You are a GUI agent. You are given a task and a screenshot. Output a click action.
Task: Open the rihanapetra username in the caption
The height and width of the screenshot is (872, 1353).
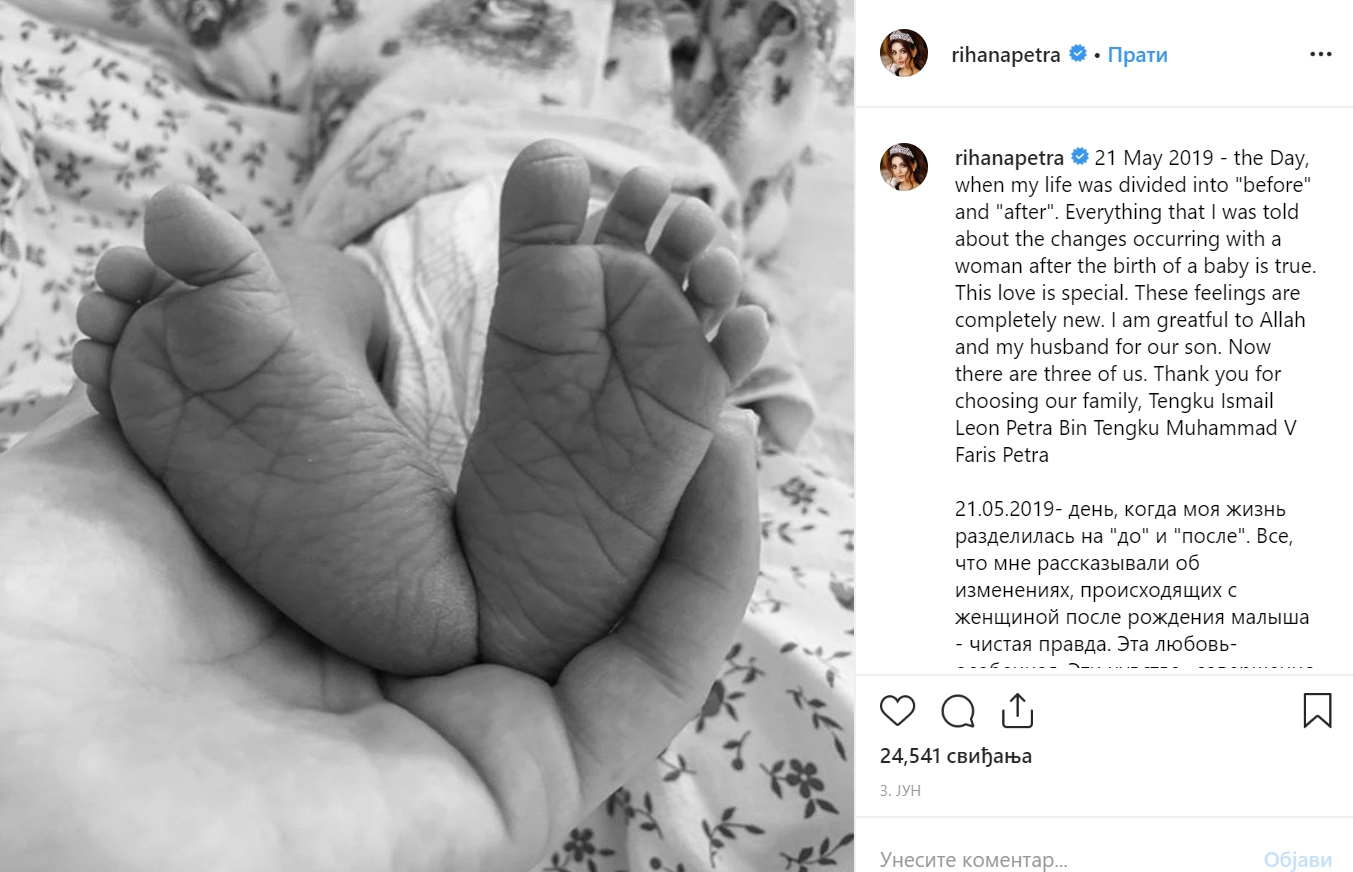pyautogui.click(x=1009, y=157)
